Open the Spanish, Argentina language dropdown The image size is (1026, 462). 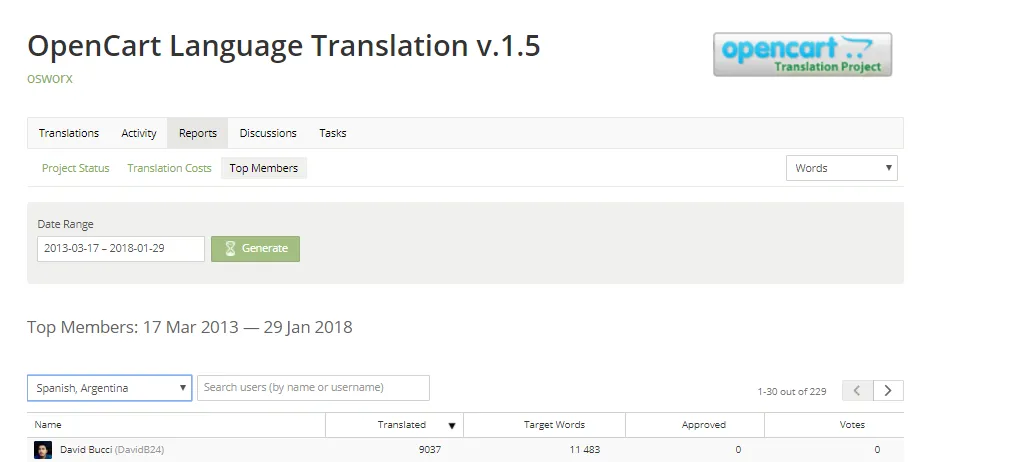click(109, 388)
